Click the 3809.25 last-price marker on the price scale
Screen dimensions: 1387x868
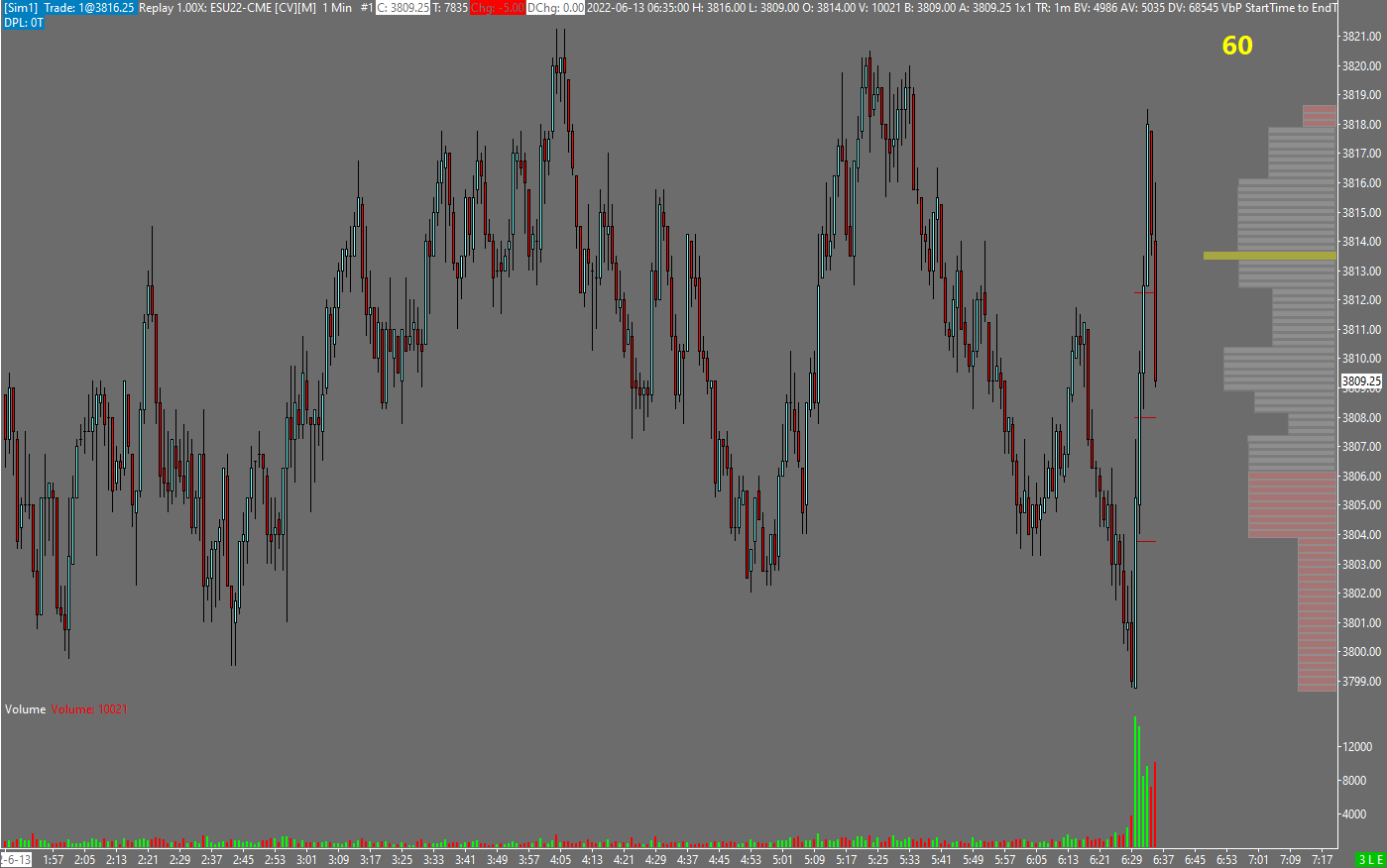tap(1361, 381)
